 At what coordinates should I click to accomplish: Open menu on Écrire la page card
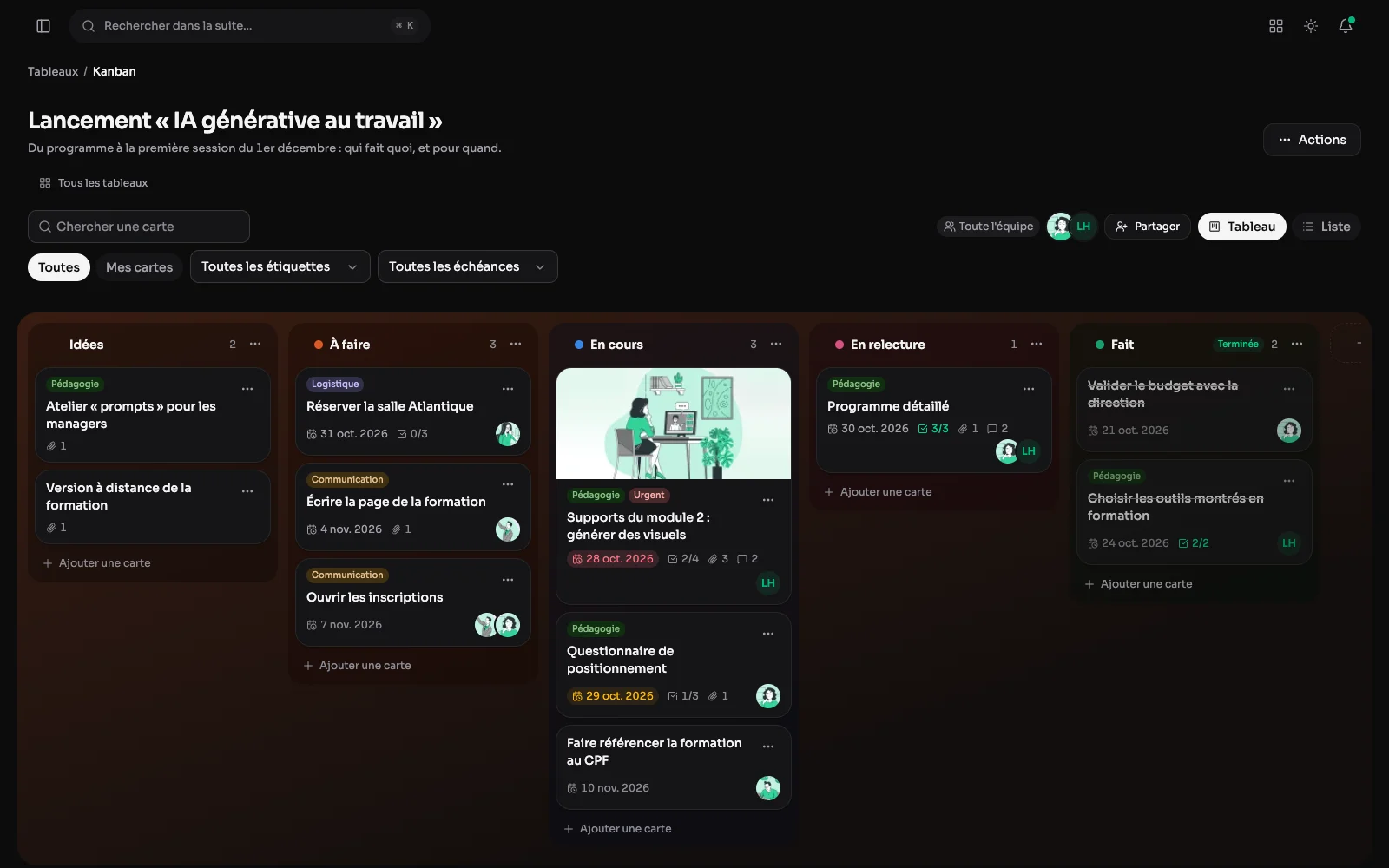[508, 484]
